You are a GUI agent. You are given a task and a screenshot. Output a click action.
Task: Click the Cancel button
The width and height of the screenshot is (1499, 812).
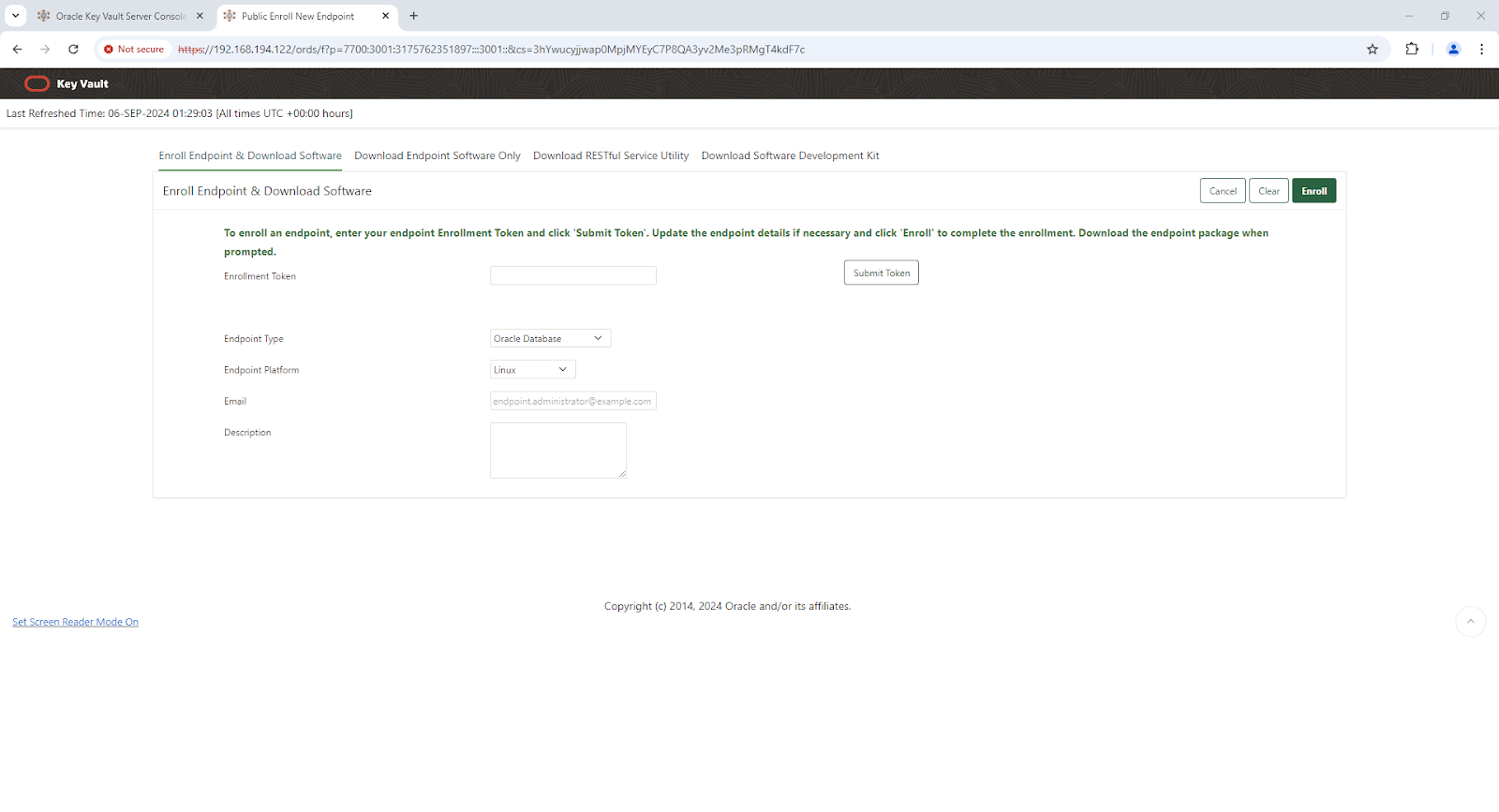(x=1223, y=191)
